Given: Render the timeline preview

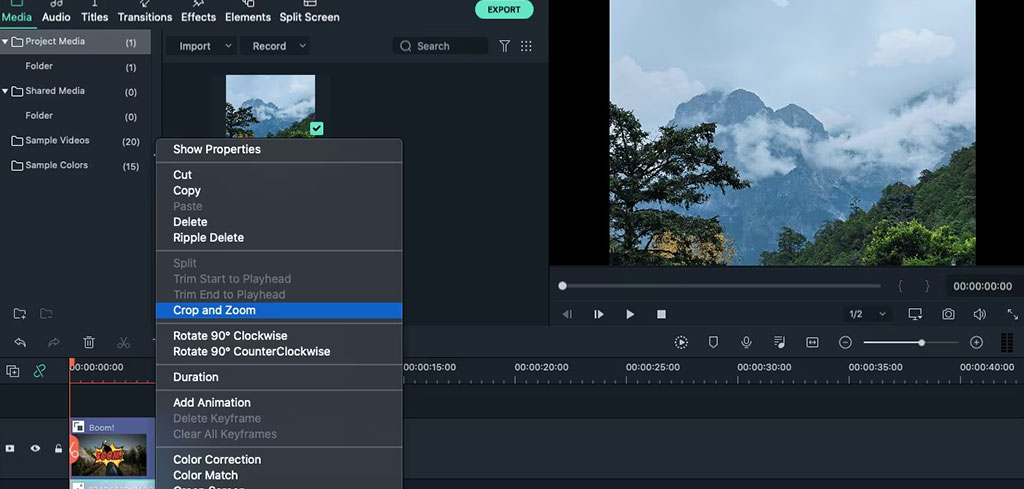Looking at the screenshot, I should [681, 342].
